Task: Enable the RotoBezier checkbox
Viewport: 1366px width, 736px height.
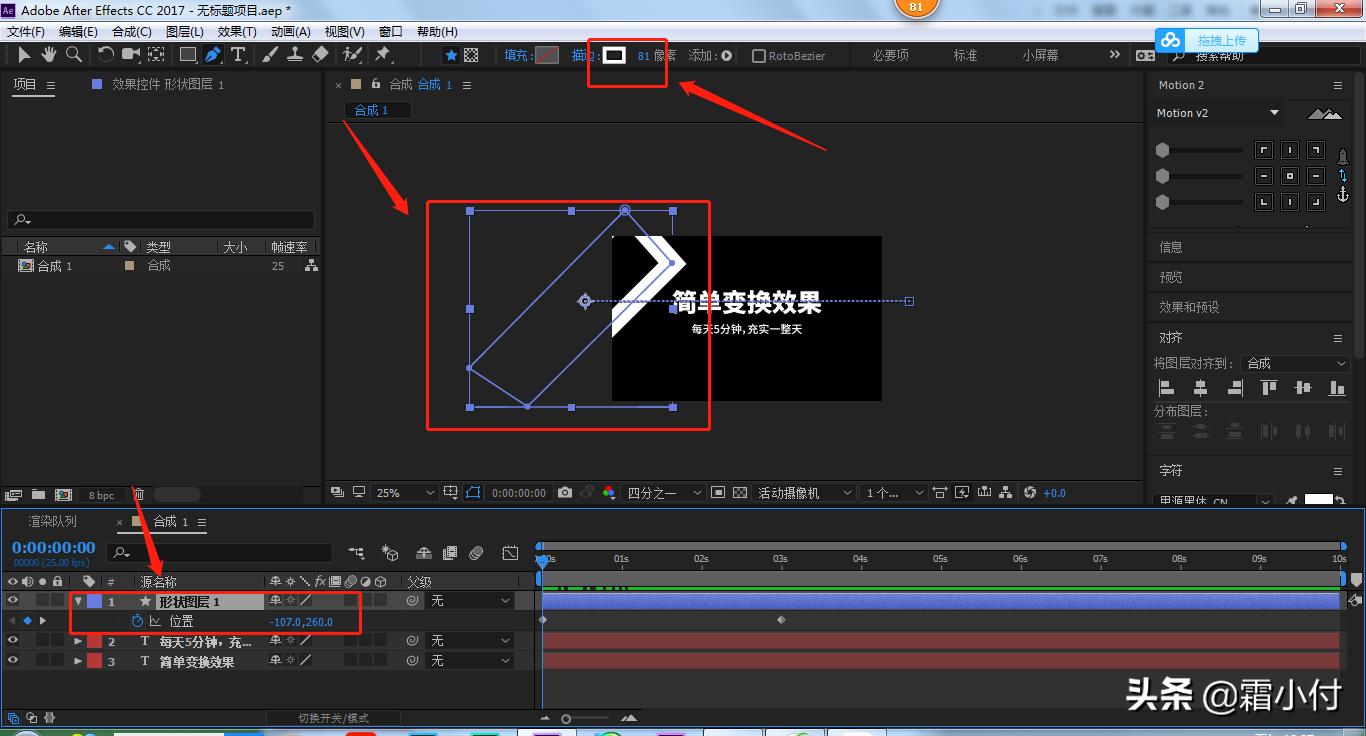Action: point(759,56)
